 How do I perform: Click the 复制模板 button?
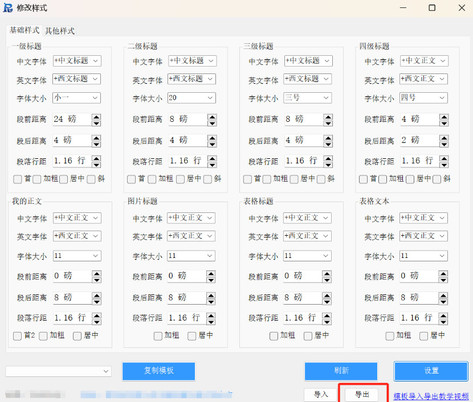coord(159,371)
